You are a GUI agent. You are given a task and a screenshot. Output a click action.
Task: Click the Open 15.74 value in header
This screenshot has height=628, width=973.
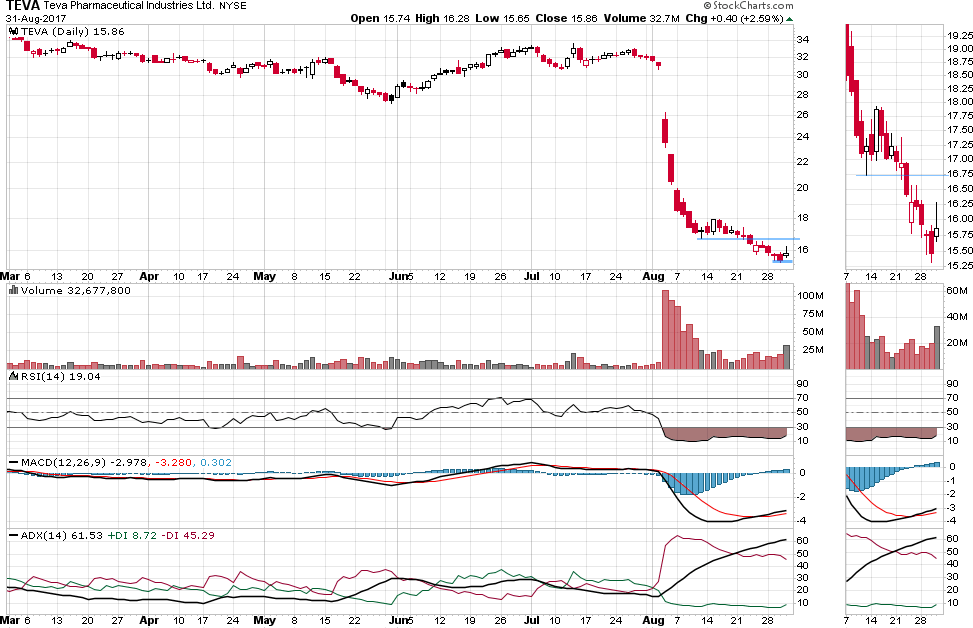click(x=380, y=19)
